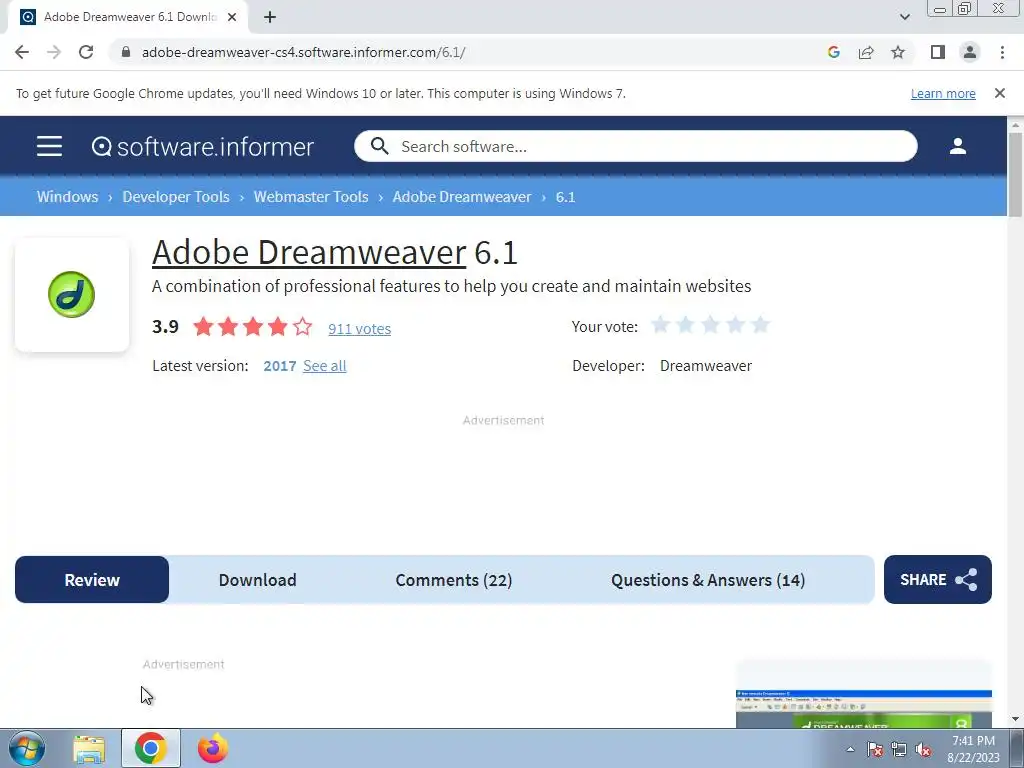The image size is (1024, 768).
Task: Go back with the browser back arrow
Action: (22, 52)
